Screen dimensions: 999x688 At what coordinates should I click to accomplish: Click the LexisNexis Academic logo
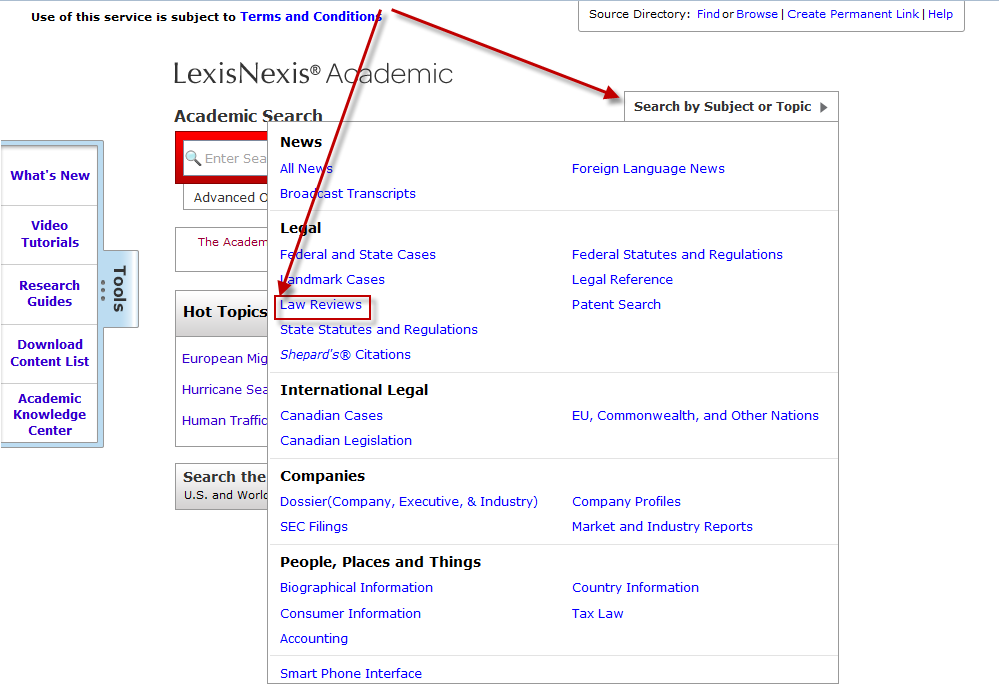313,73
